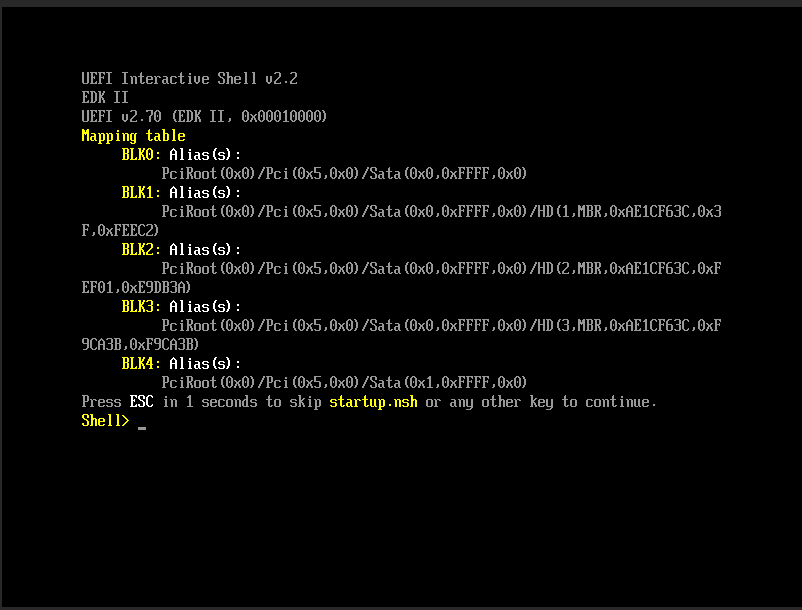Select the BLK1 label
Screen dimensions: 802x610
(x=141, y=193)
